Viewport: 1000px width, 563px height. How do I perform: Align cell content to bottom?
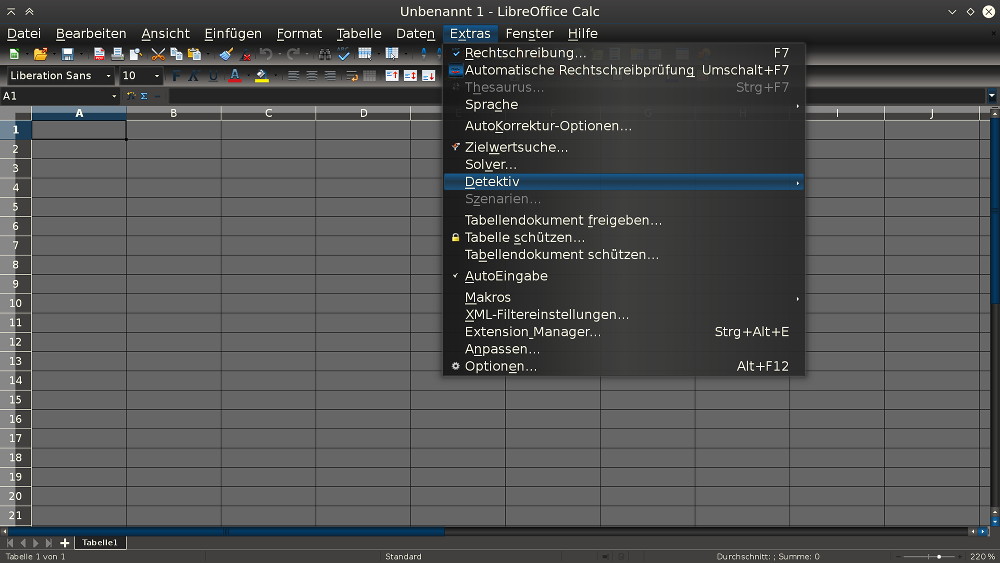[x=429, y=76]
